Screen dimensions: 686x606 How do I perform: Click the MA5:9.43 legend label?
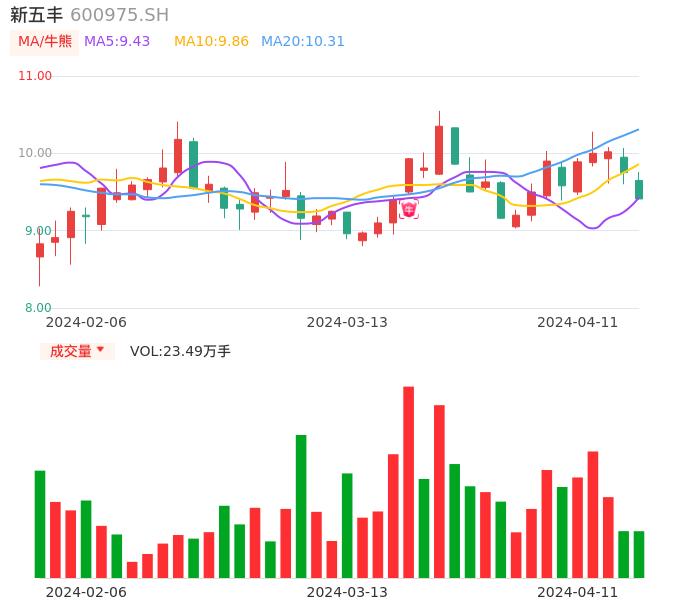click(x=117, y=41)
